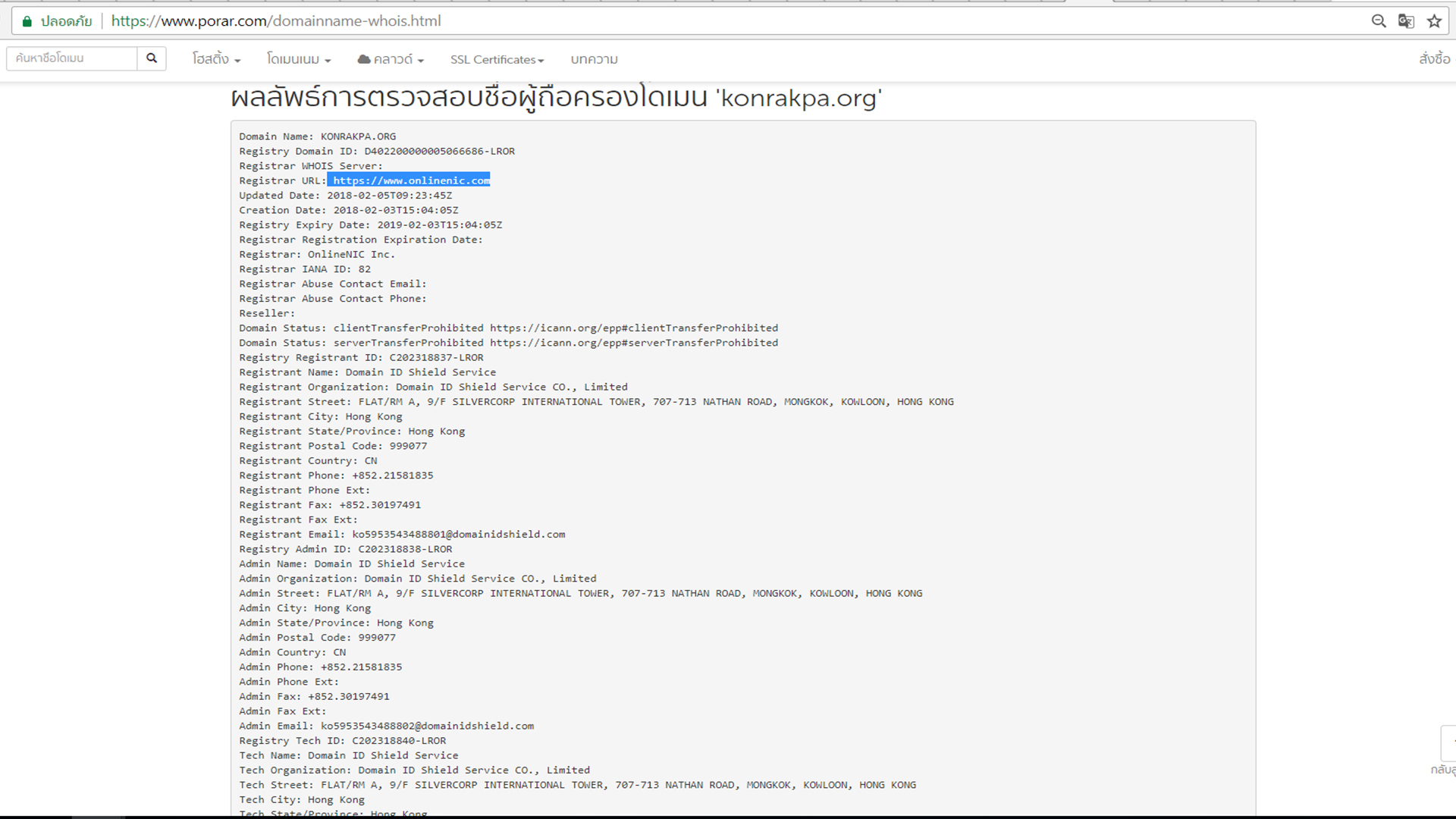Click the konrakpa.org results page heading
This screenshot has width=1456, height=819.
556,99
